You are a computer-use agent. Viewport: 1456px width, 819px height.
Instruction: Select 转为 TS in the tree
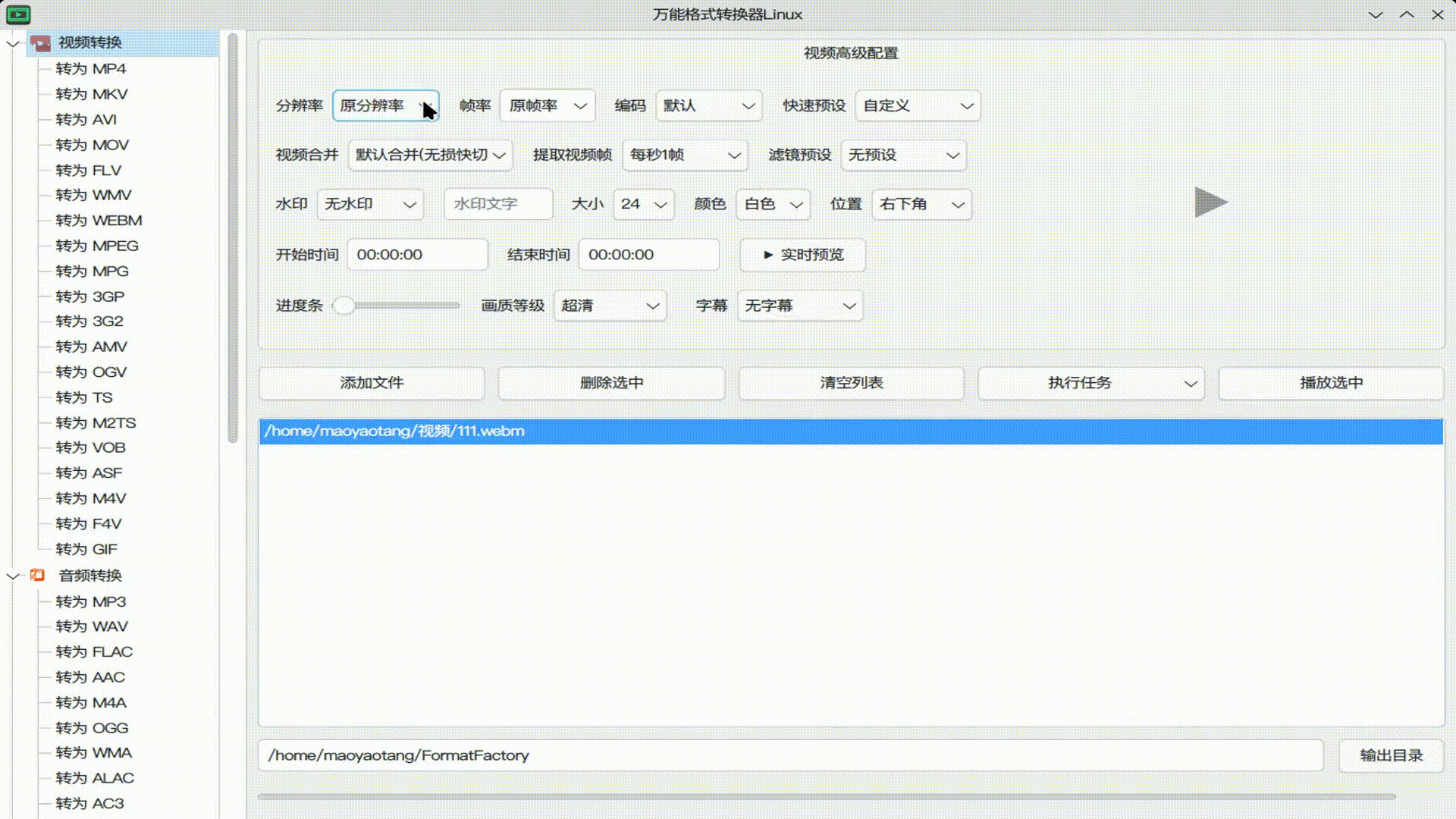[x=83, y=398]
